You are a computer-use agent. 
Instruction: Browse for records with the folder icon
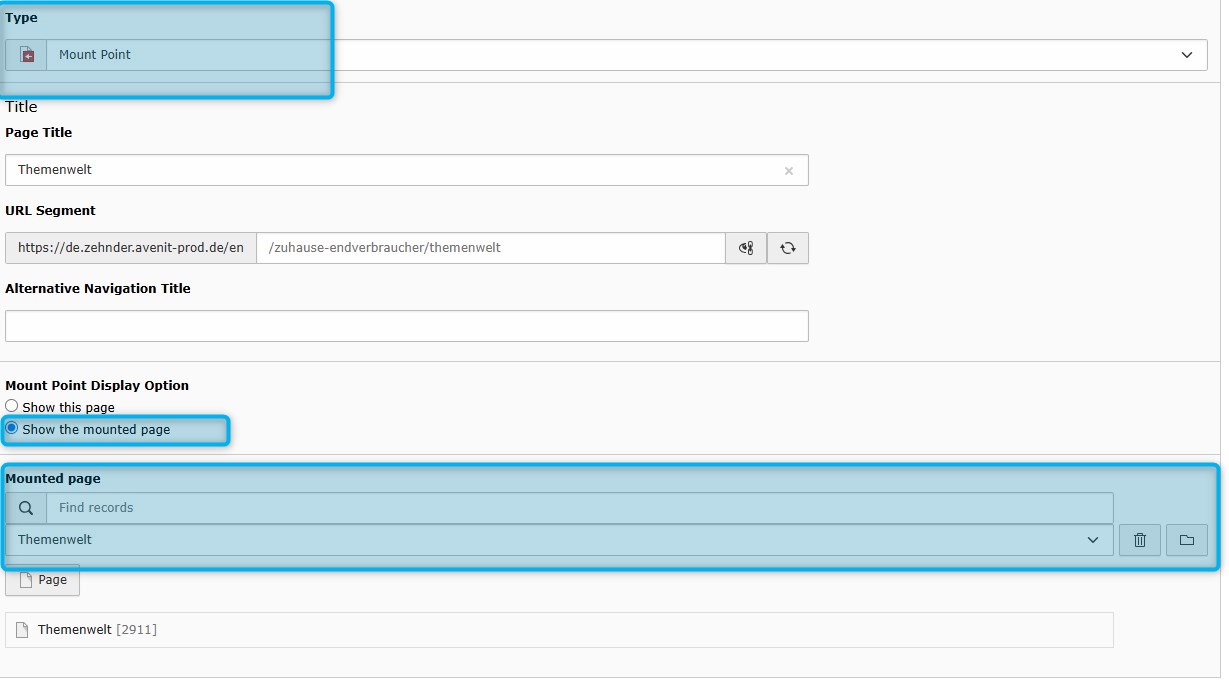(1187, 540)
